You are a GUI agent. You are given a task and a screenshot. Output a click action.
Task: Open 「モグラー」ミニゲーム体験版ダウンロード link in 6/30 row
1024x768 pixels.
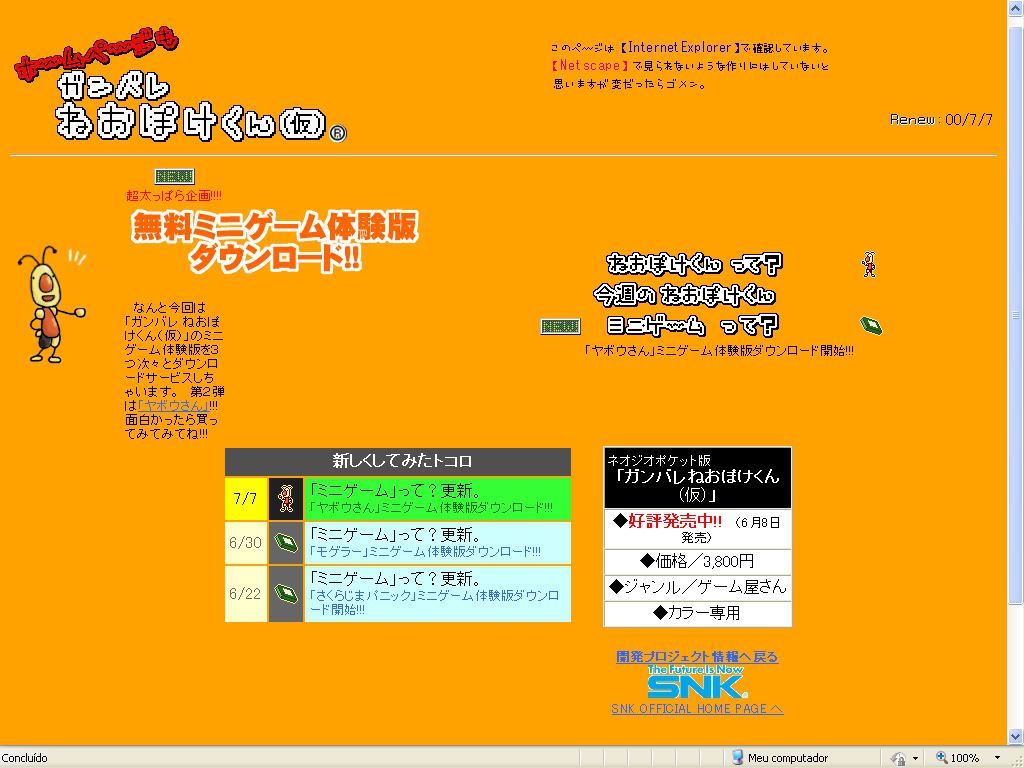pos(424,552)
